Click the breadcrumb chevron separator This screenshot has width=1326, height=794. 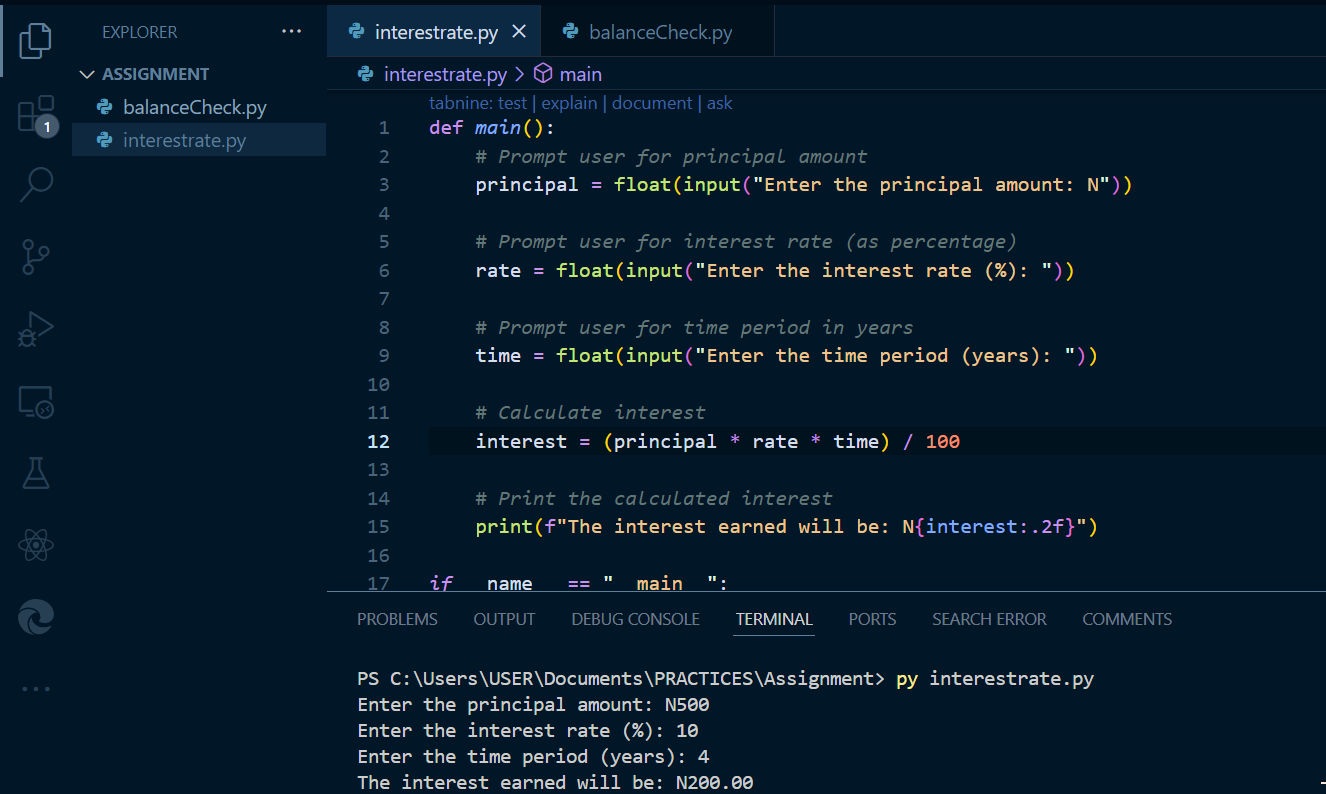click(520, 74)
